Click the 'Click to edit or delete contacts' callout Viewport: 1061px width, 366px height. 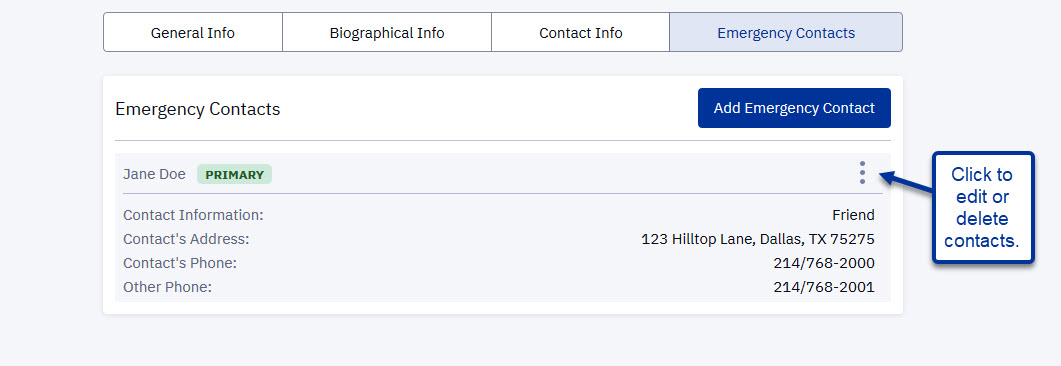click(983, 208)
